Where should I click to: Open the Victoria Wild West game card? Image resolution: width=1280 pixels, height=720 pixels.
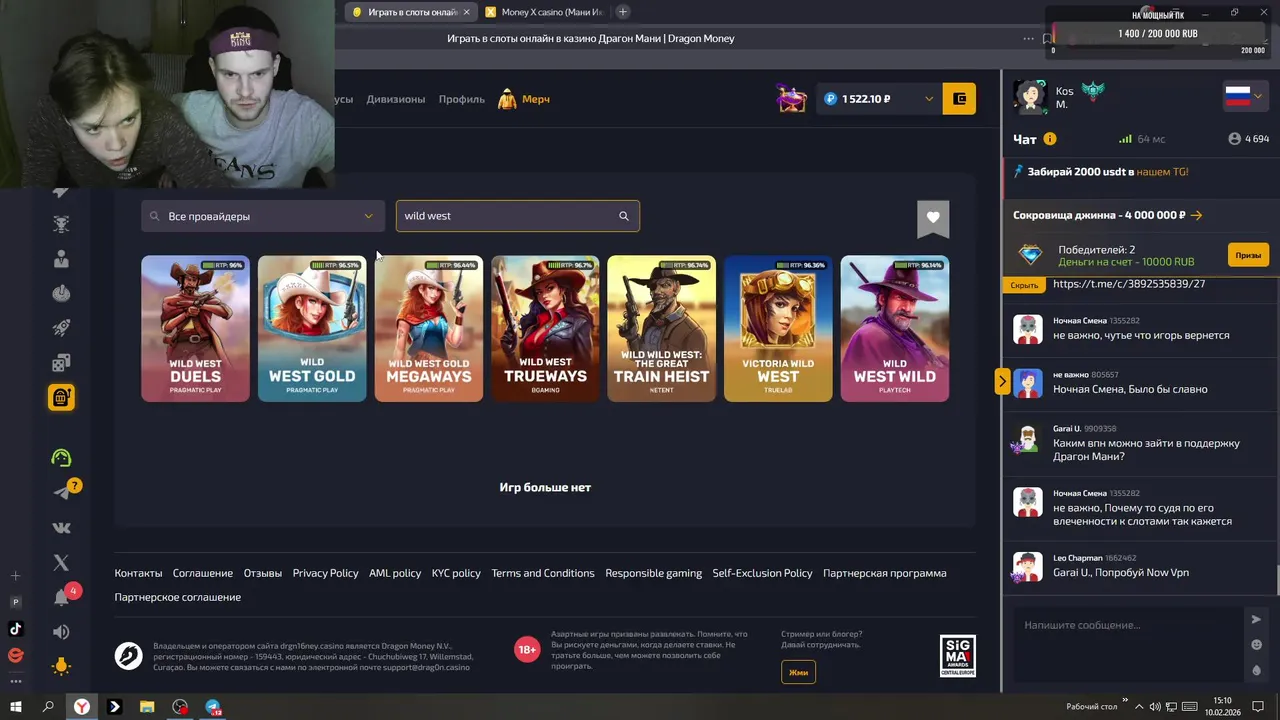point(778,329)
